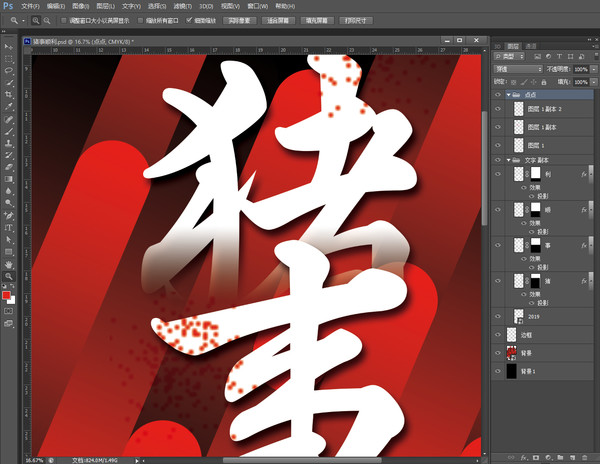The height and width of the screenshot is (464, 600).
Task: Hide the 2019 layer
Action: [498, 316]
